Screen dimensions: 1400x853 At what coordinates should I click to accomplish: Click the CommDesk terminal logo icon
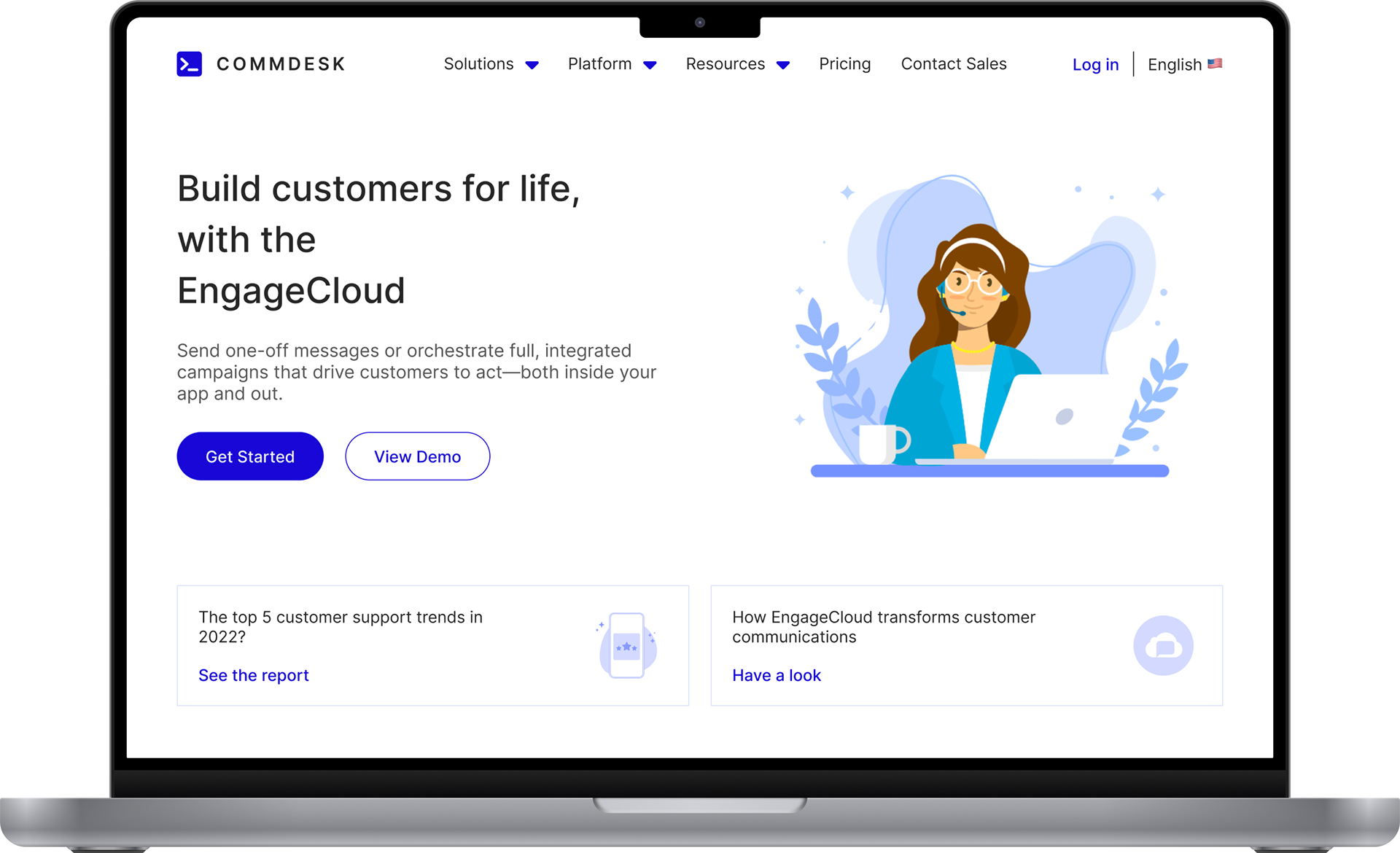point(189,64)
